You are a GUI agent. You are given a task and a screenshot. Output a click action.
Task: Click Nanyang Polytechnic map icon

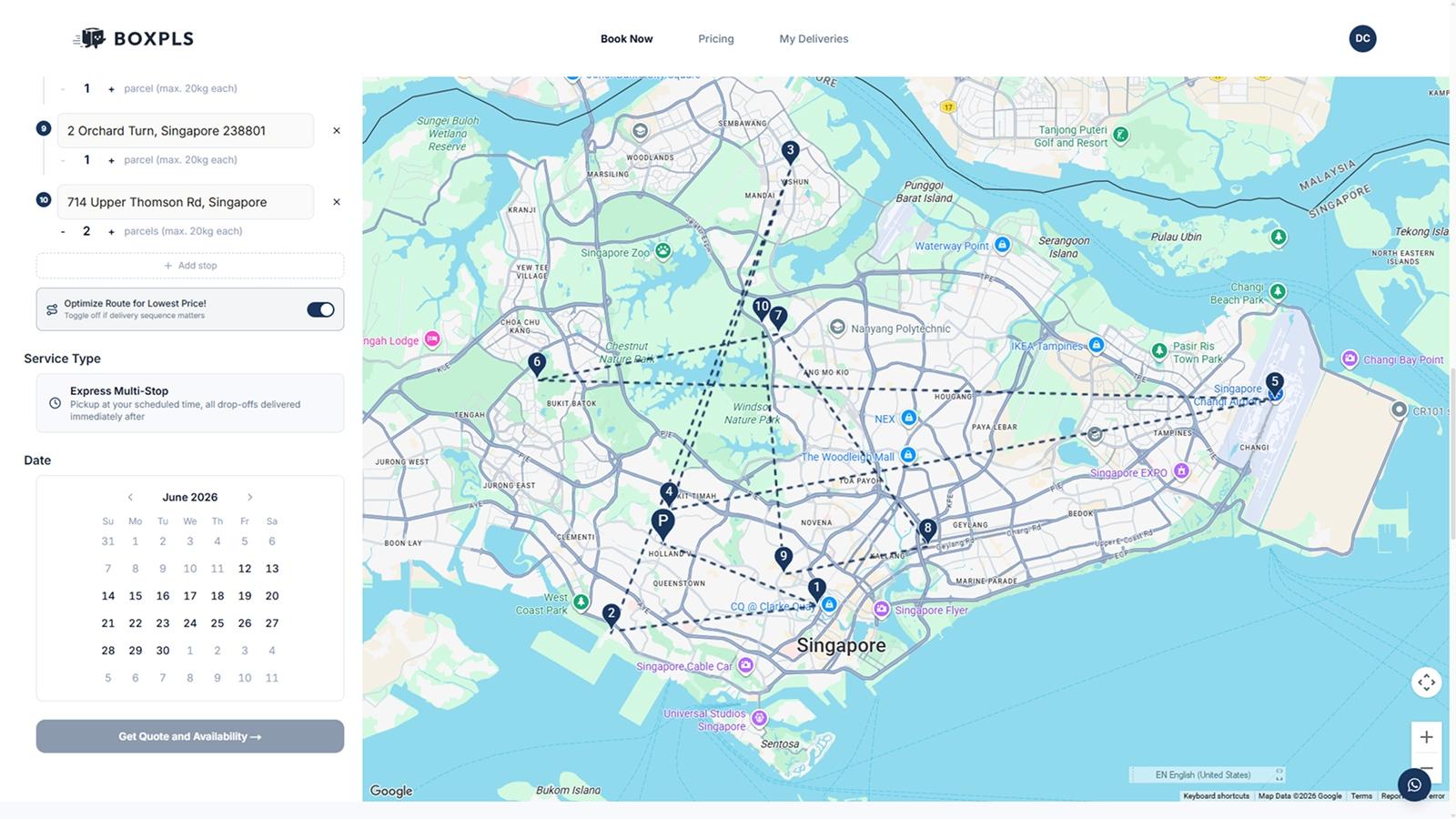(837, 328)
